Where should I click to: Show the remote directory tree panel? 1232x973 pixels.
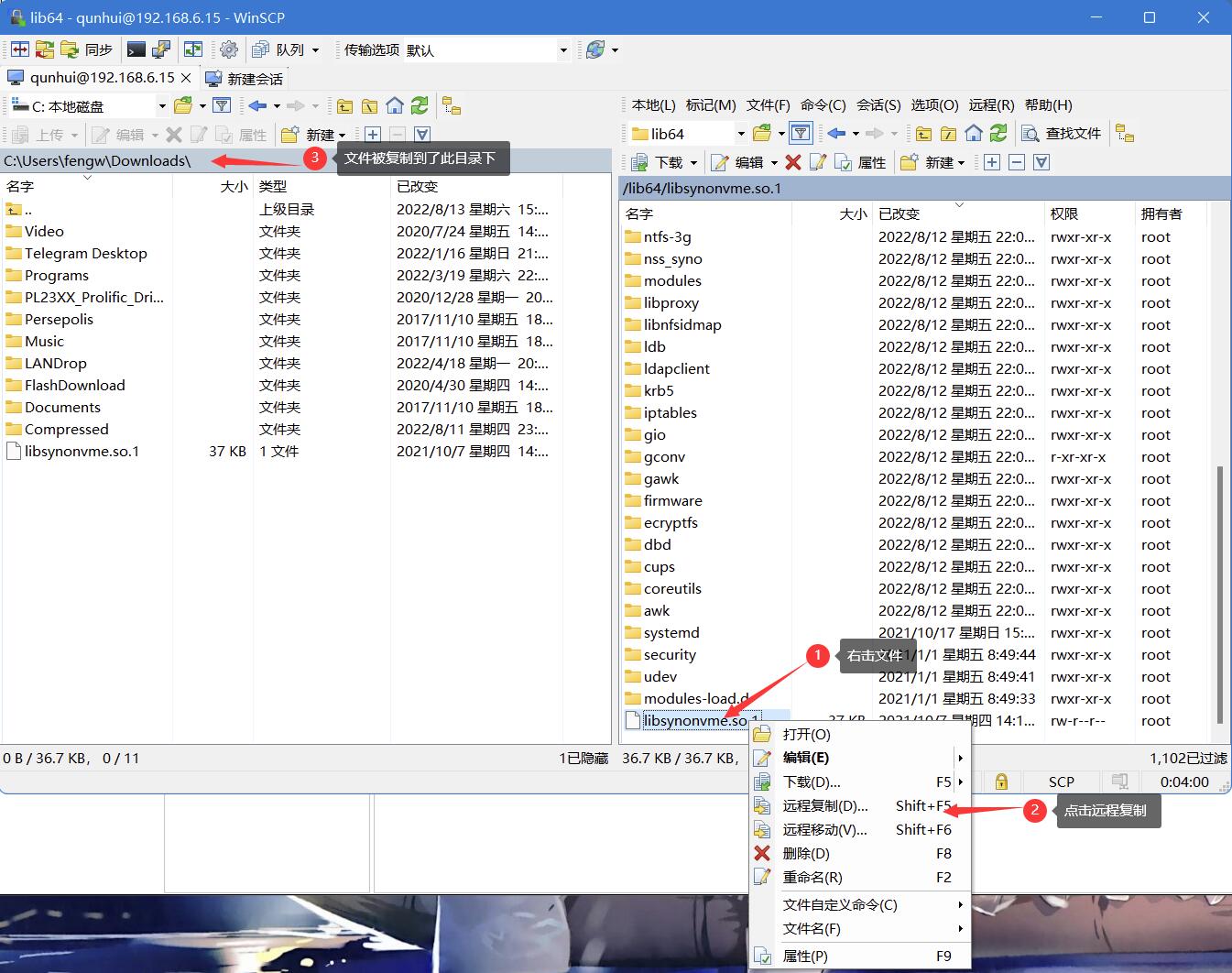pos(1125,134)
